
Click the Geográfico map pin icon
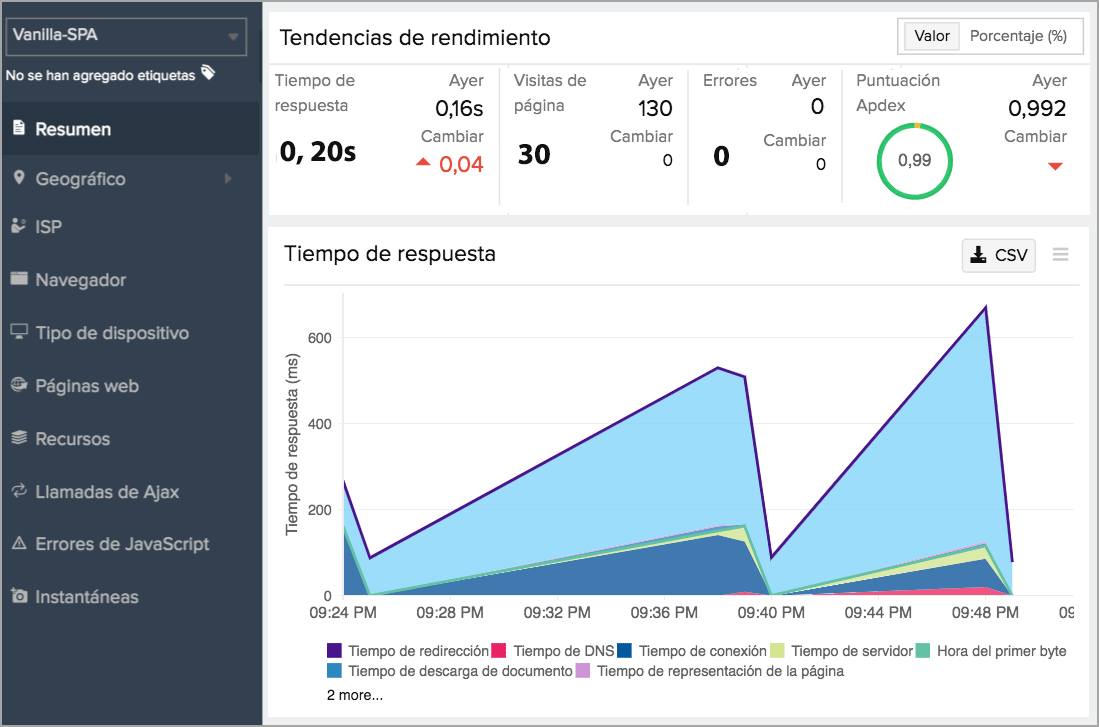[19, 177]
